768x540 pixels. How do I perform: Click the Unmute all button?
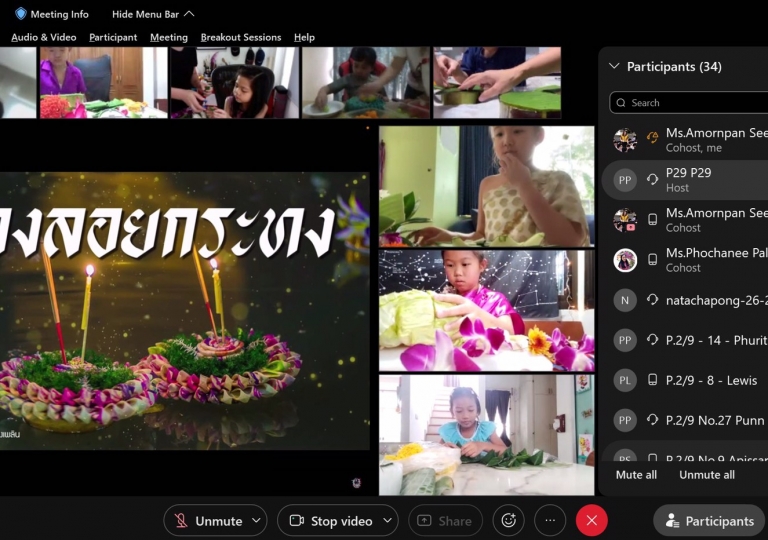pyautogui.click(x=707, y=475)
